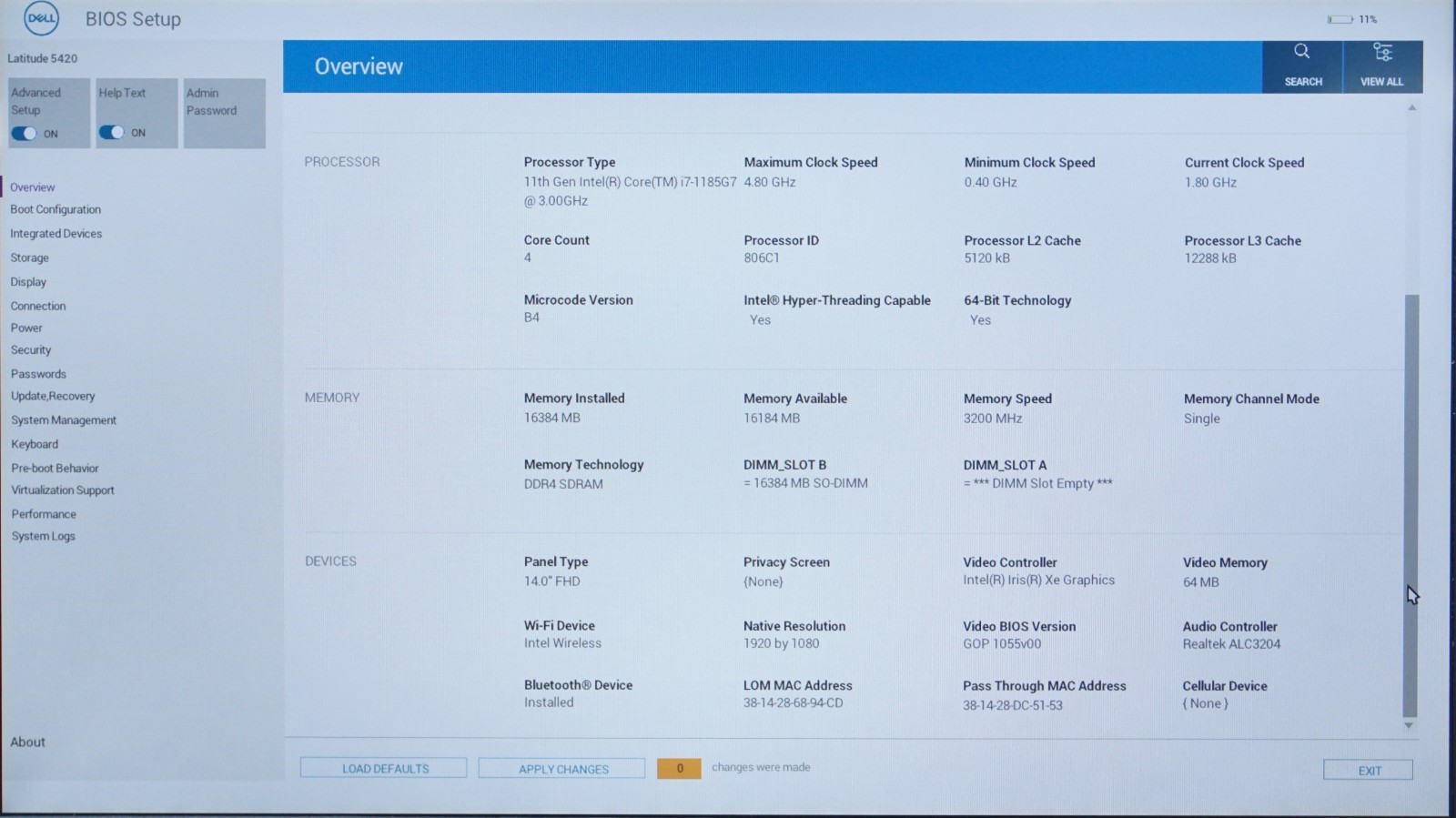The image size is (1456, 818).
Task: Open Keyboard settings
Action: pyautogui.click(x=35, y=445)
